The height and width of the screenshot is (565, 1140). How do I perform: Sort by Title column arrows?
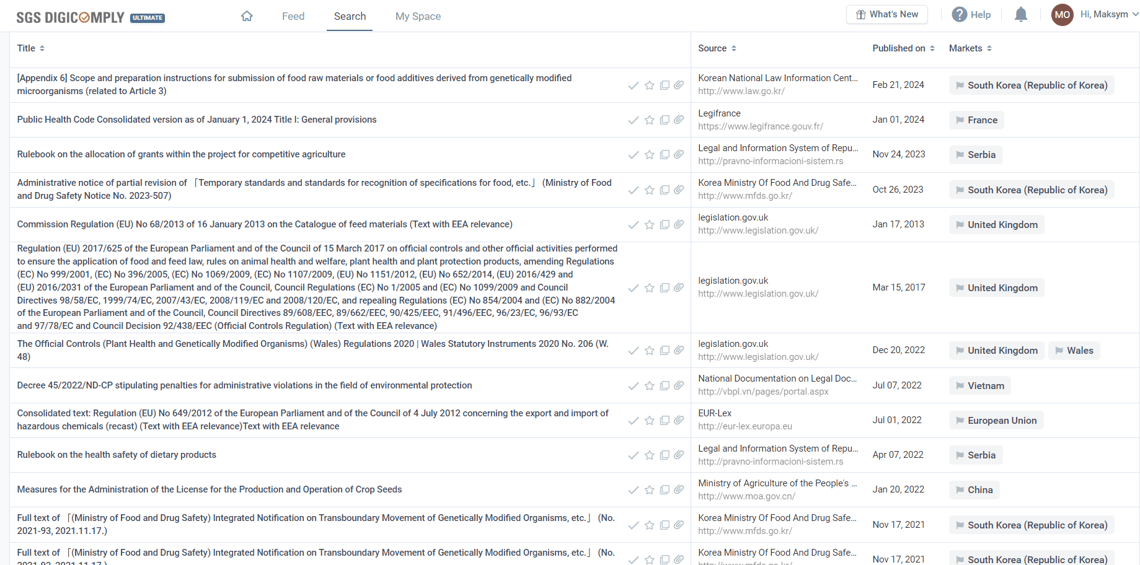42,49
